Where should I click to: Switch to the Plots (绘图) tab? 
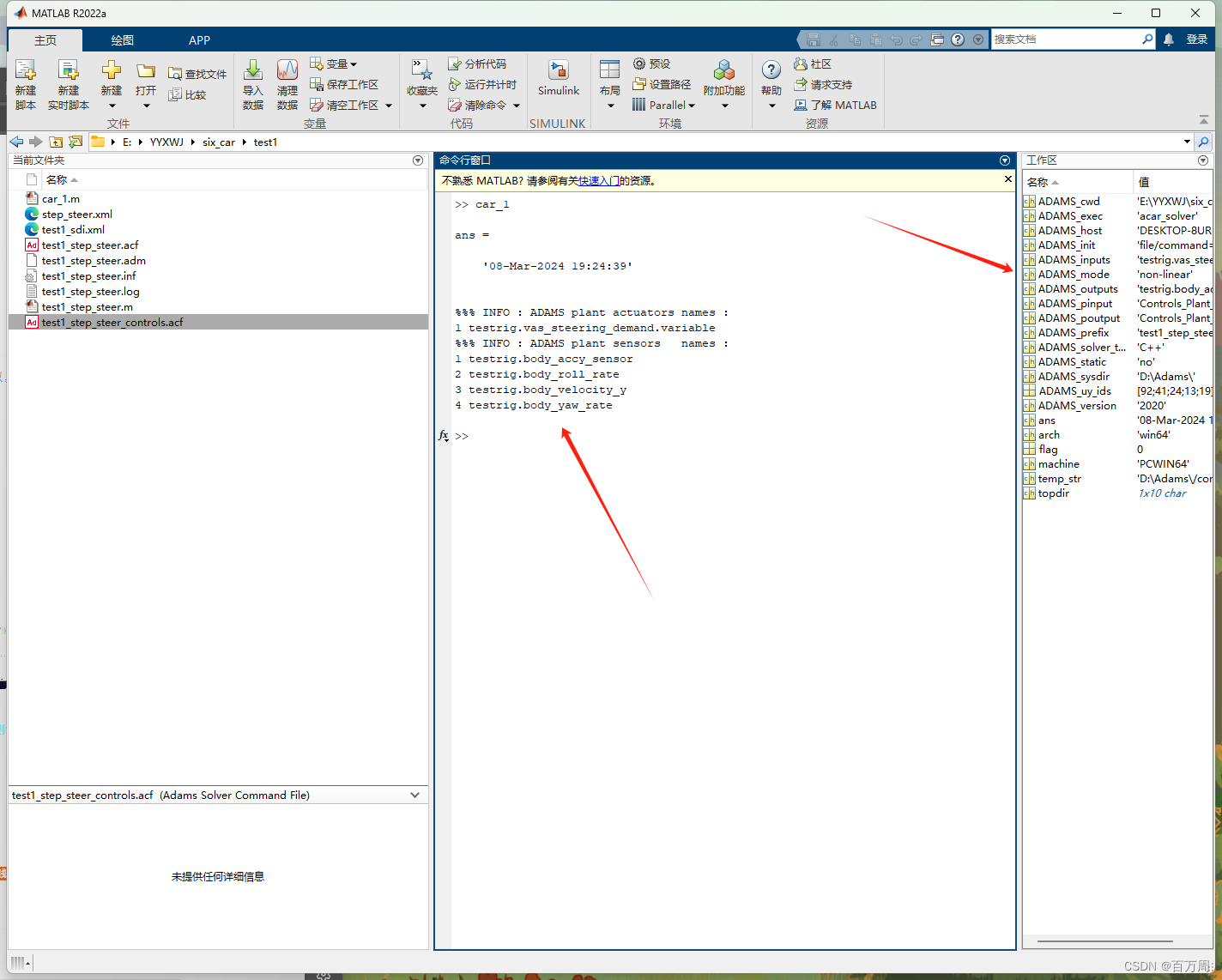123,40
